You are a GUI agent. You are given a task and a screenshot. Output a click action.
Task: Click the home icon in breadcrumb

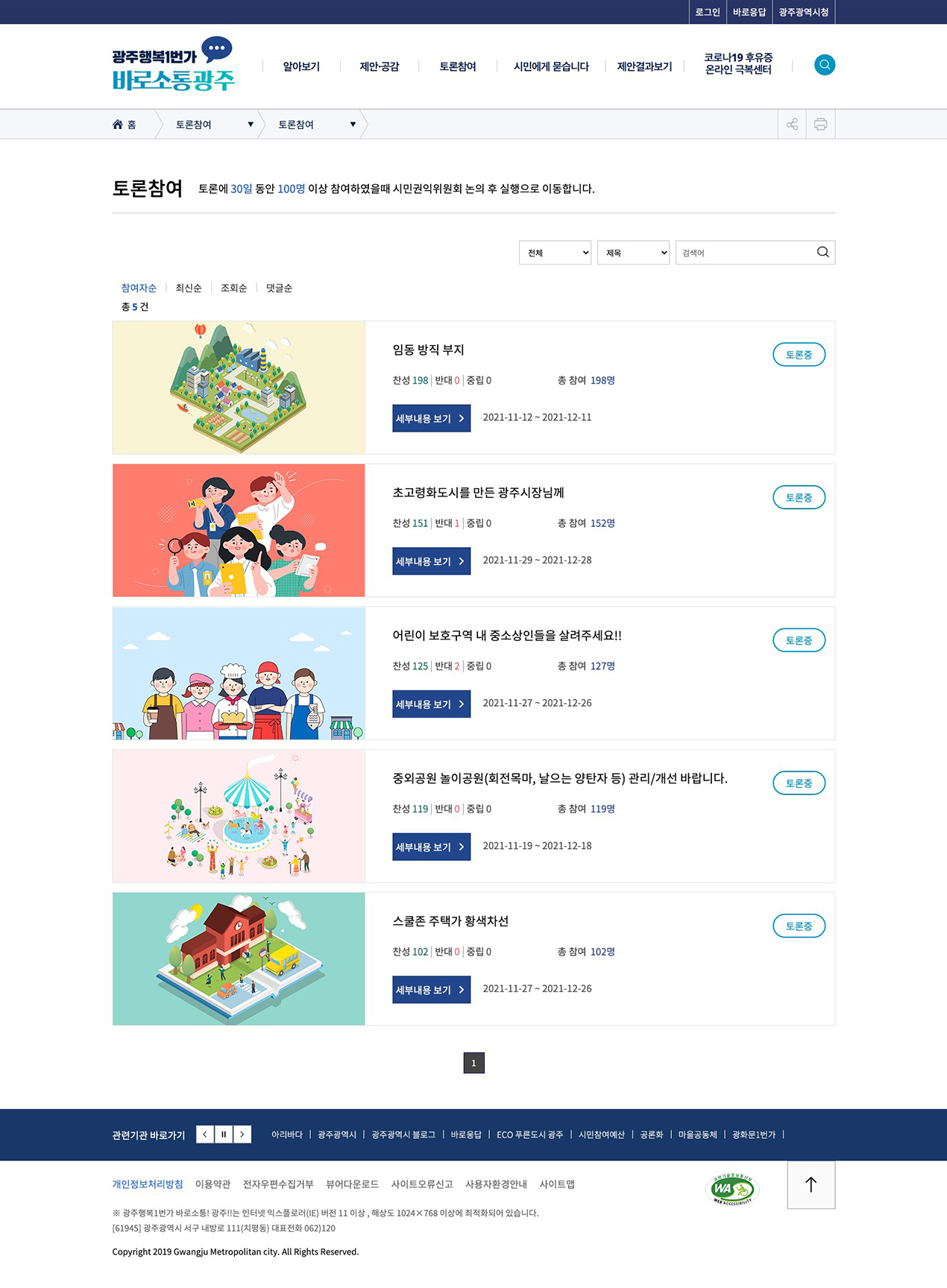(118, 124)
